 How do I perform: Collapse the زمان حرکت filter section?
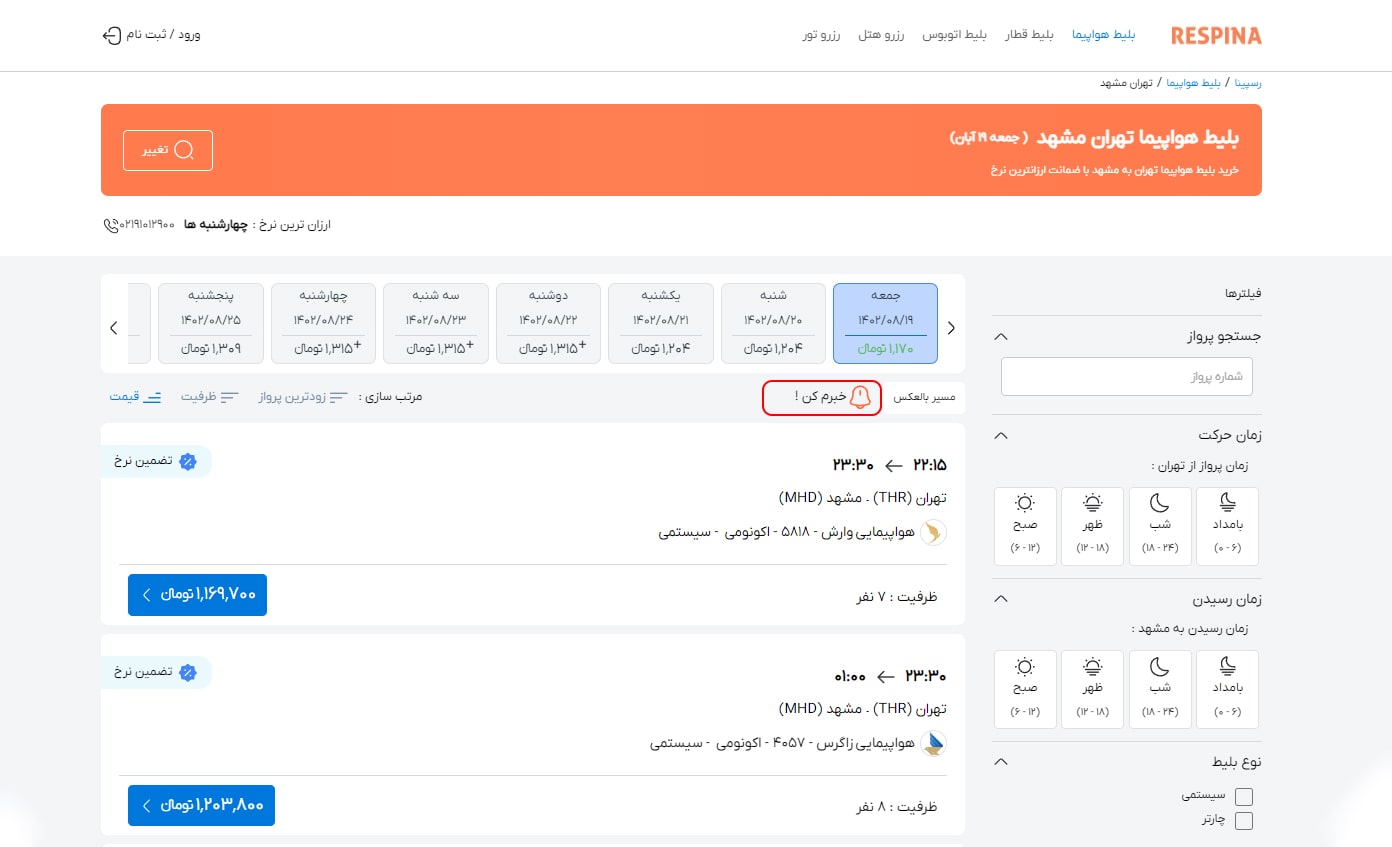tap(1000, 435)
